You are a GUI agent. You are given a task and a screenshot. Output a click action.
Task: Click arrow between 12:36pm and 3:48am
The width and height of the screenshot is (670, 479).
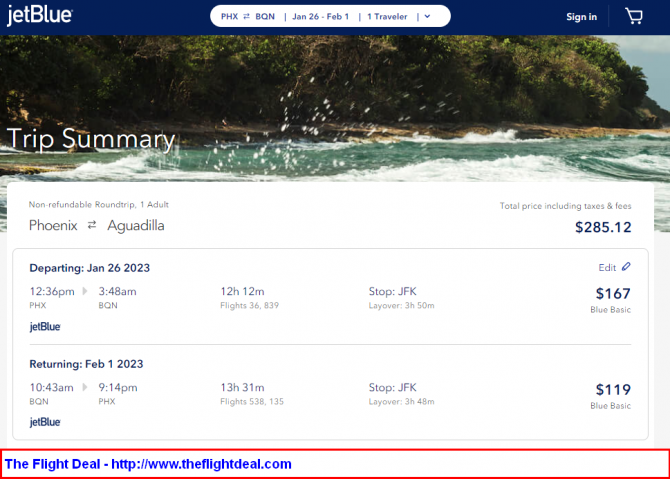[x=85, y=291]
